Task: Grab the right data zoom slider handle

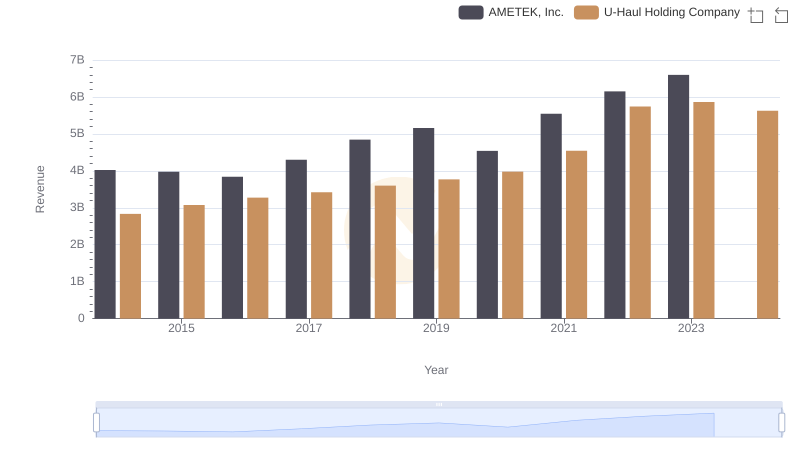Action: tap(781, 422)
